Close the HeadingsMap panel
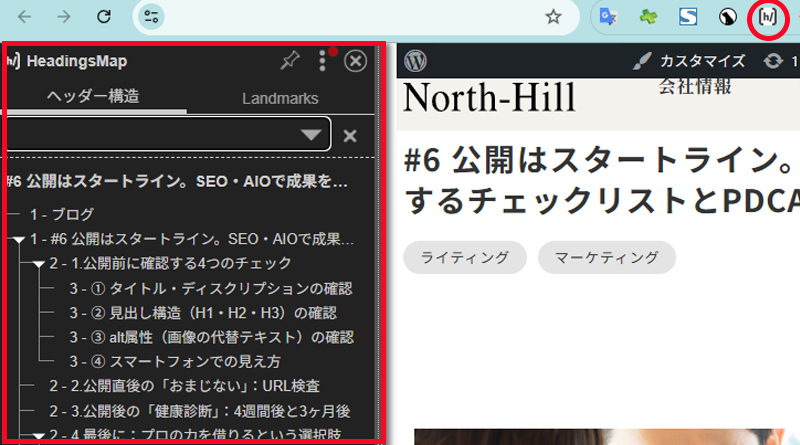The height and width of the screenshot is (445, 800). [x=355, y=61]
